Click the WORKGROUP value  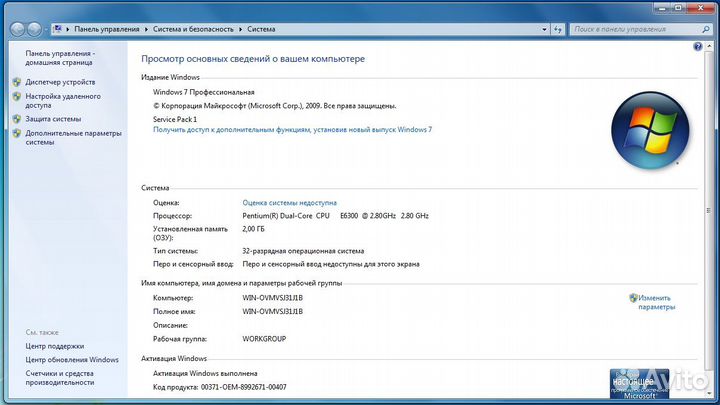264,339
